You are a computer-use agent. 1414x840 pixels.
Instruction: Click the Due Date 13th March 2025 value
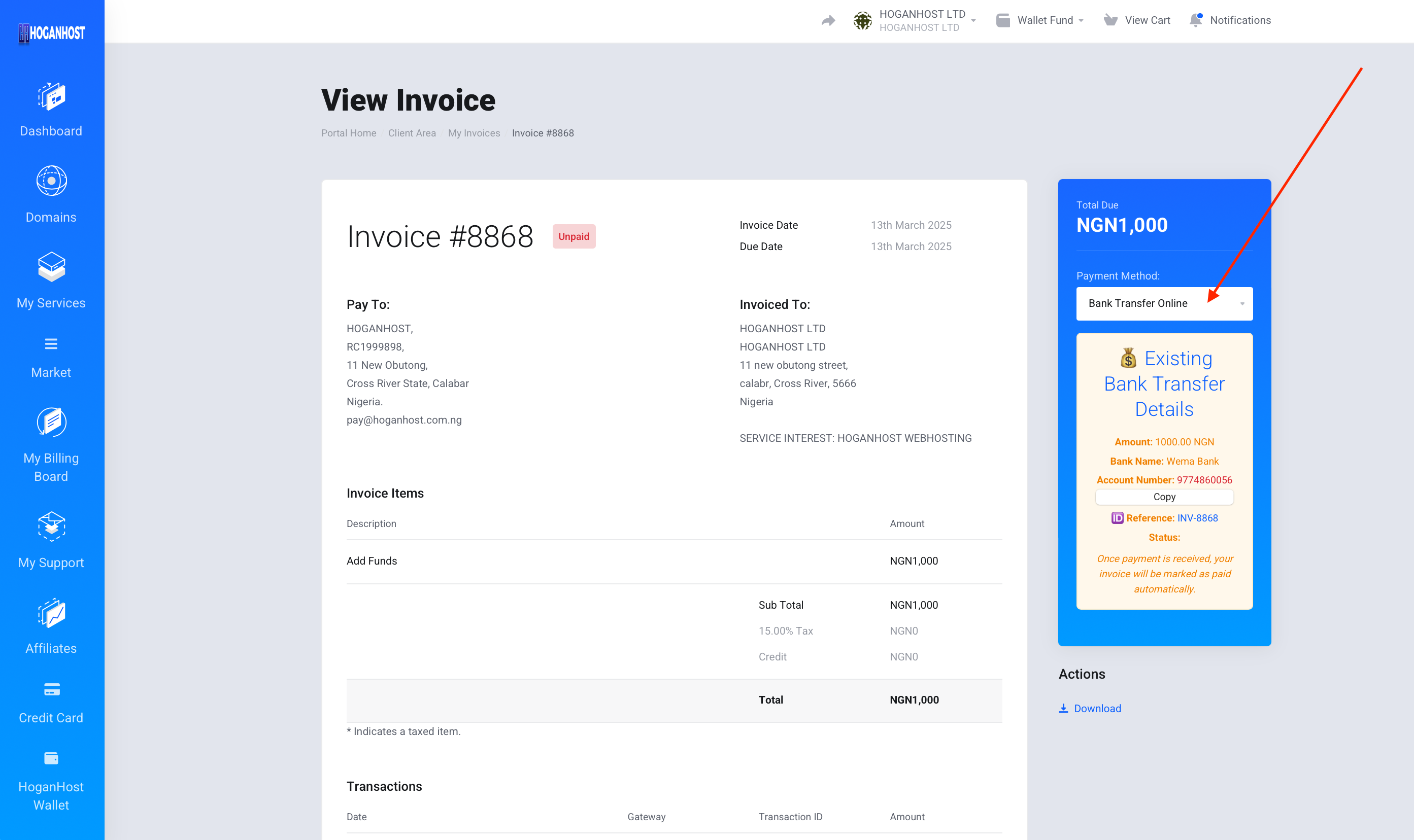(x=911, y=247)
